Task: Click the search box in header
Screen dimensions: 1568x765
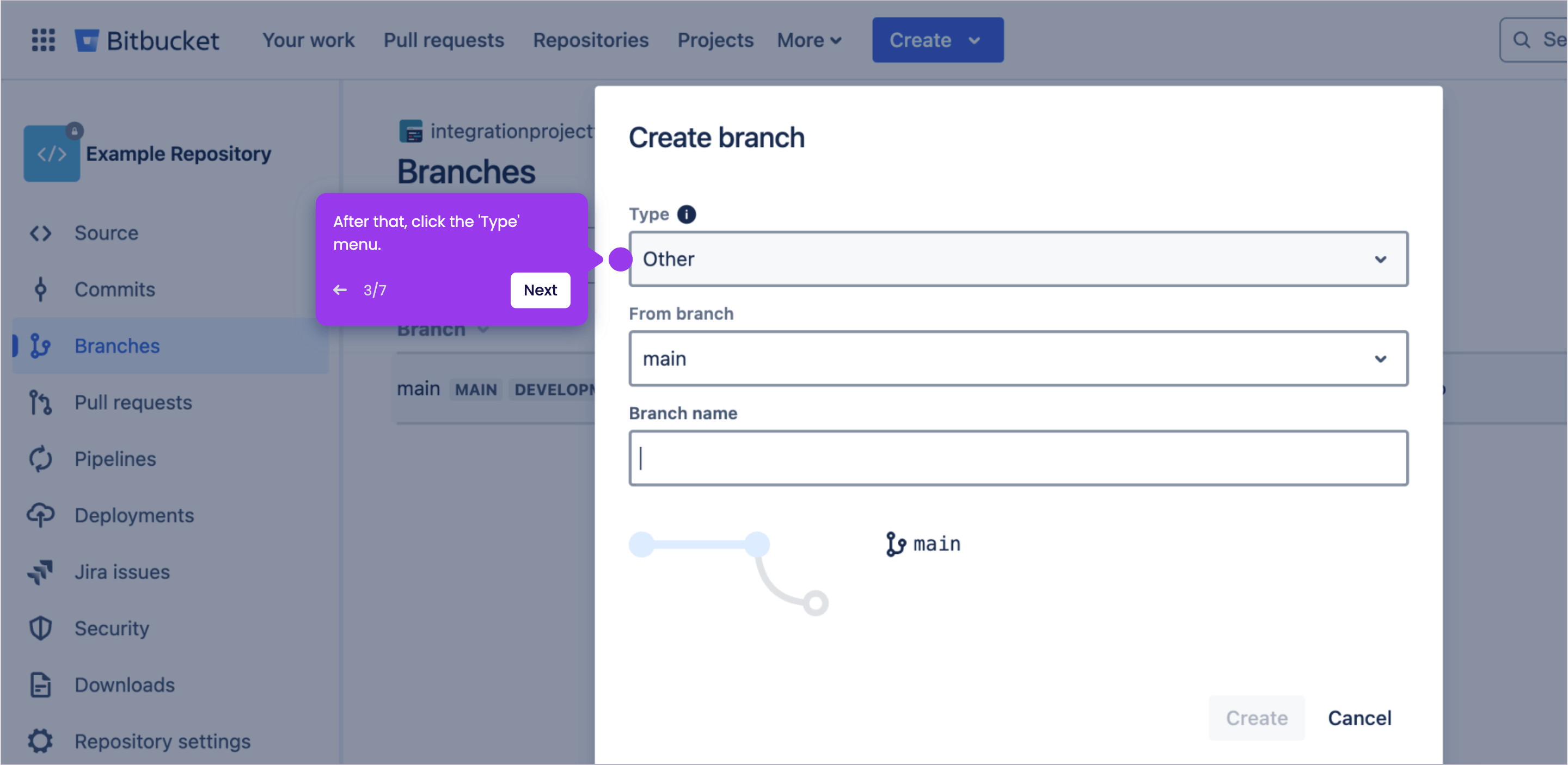Action: pos(1533,40)
